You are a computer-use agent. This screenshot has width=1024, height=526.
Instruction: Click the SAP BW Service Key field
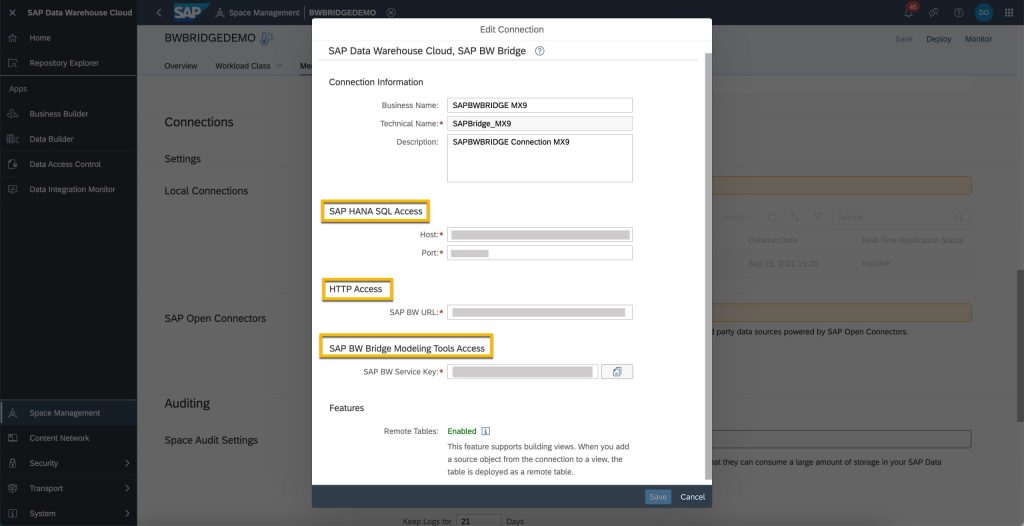coord(522,372)
